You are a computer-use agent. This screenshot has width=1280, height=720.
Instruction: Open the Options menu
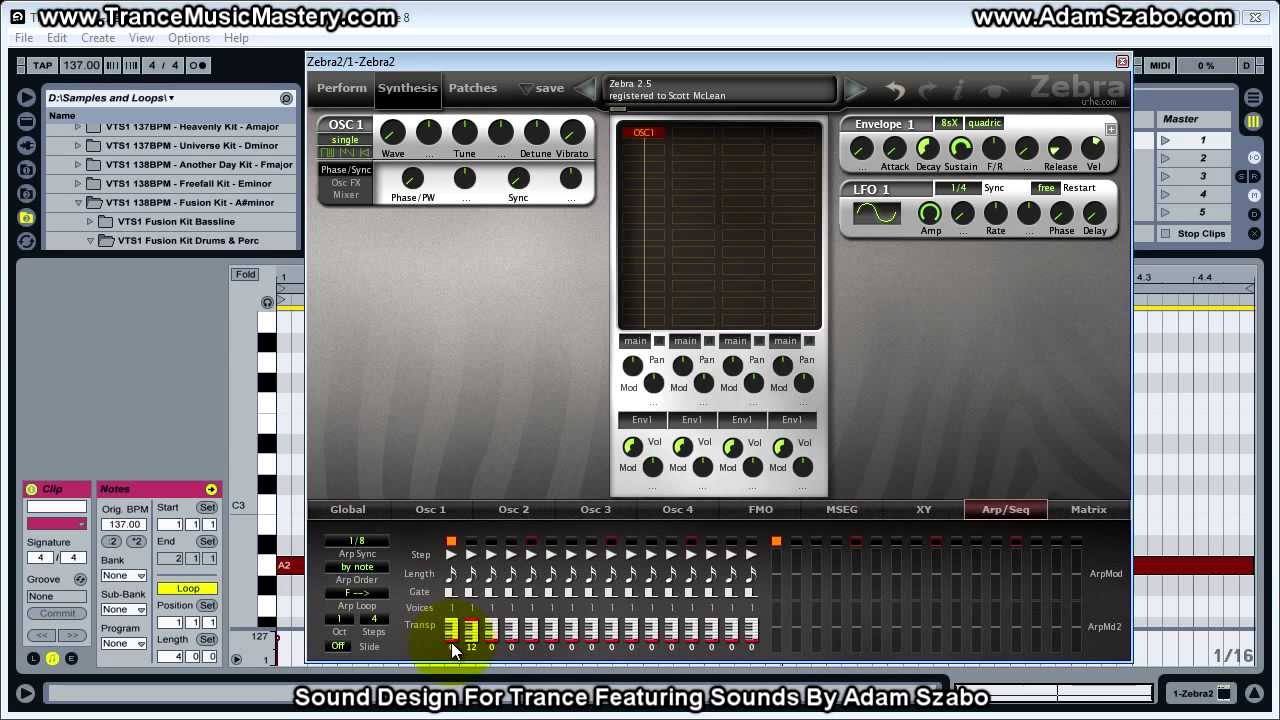tap(189, 38)
